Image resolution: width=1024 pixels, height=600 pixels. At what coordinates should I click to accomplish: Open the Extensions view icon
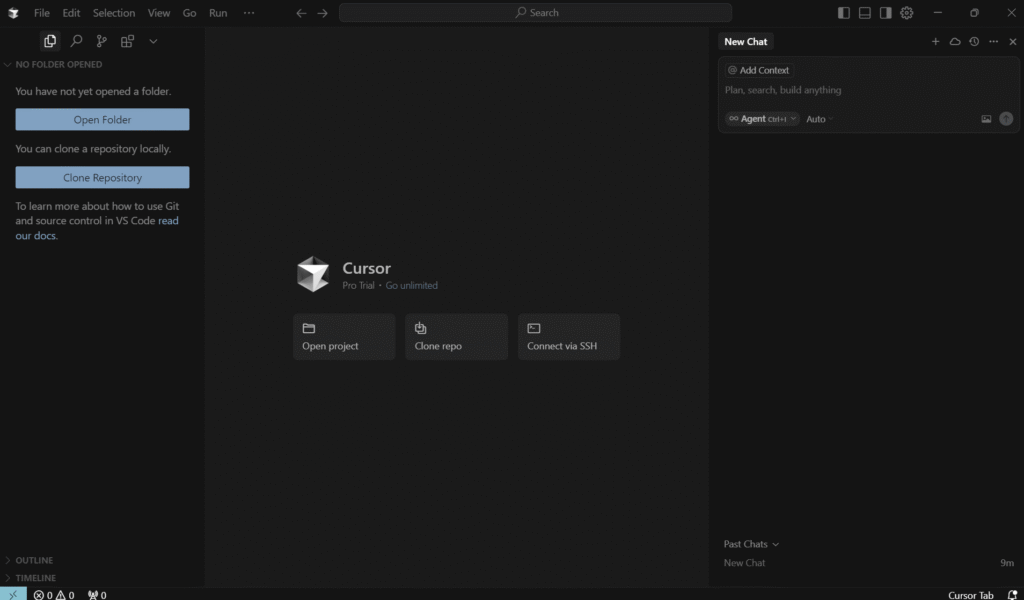click(x=127, y=41)
